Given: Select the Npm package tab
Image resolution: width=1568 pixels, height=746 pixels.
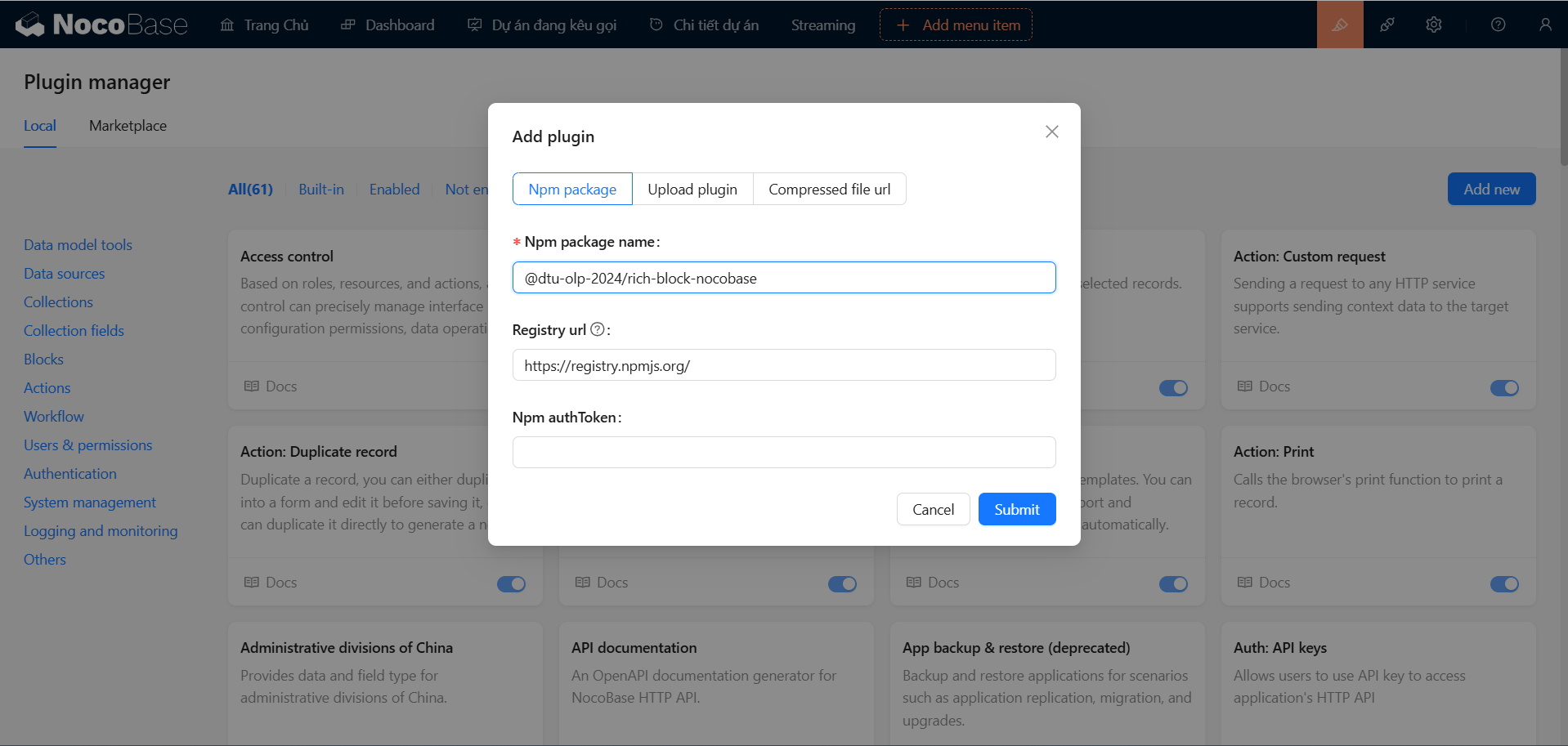Looking at the screenshot, I should [x=572, y=189].
